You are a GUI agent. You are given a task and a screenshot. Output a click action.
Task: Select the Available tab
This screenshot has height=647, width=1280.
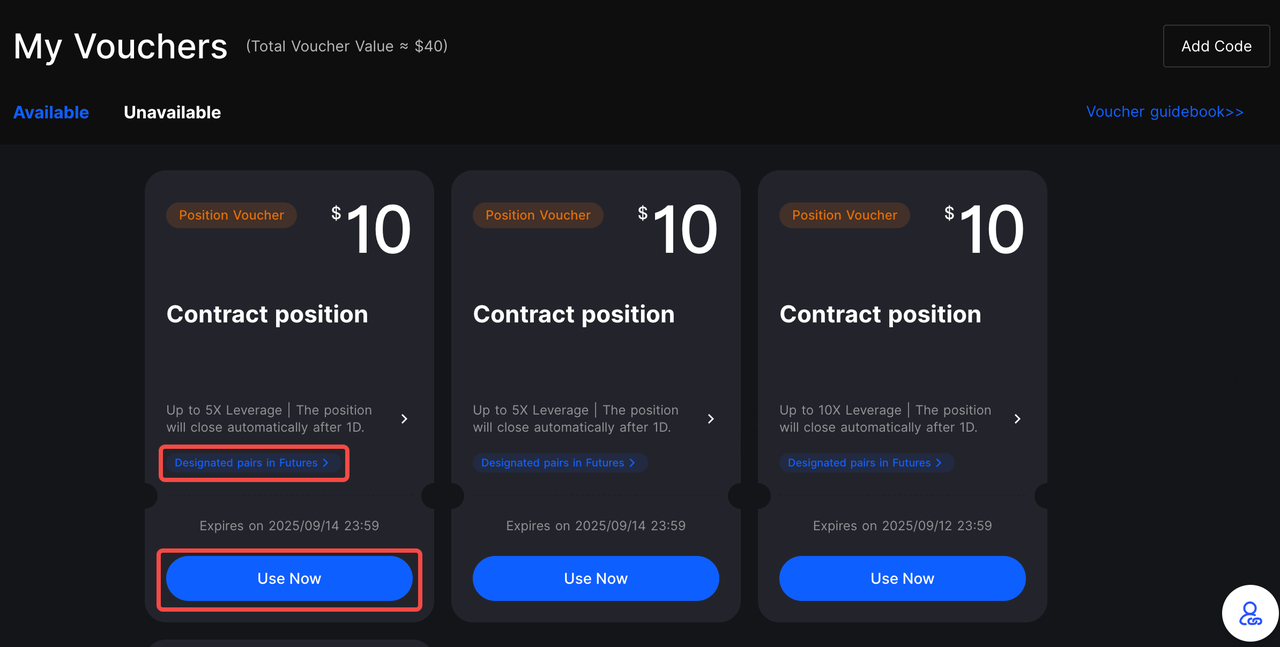[50, 112]
